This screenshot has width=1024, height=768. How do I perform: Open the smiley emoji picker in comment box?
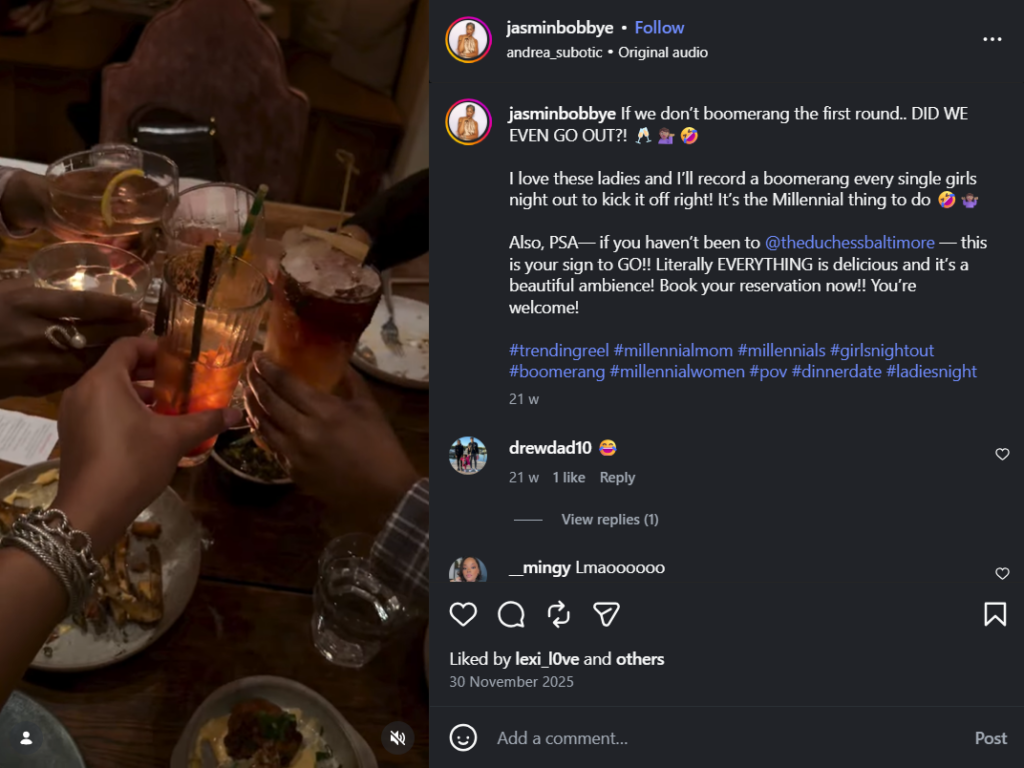[x=463, y=738]
